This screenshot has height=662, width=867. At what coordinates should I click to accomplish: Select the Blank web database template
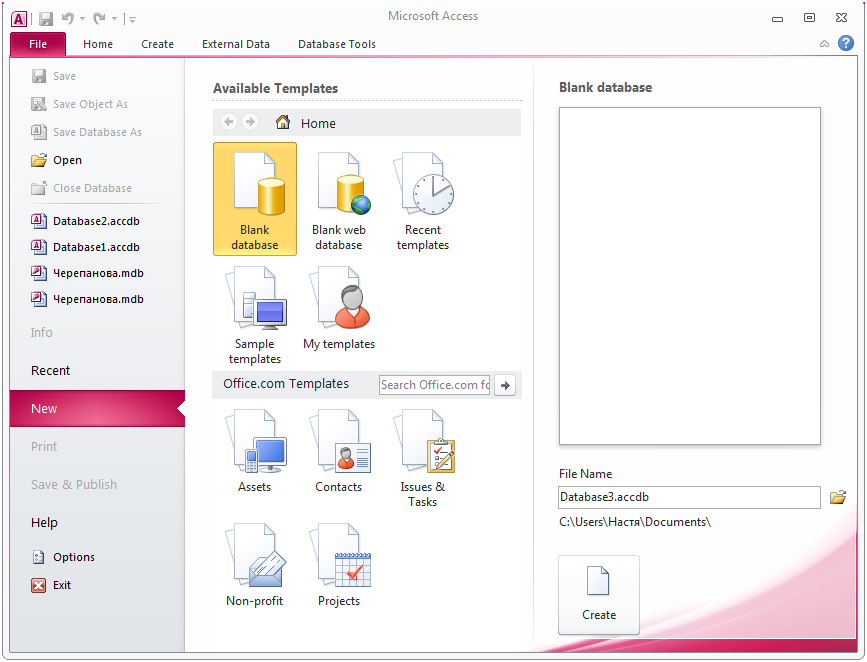pos(339,201)
